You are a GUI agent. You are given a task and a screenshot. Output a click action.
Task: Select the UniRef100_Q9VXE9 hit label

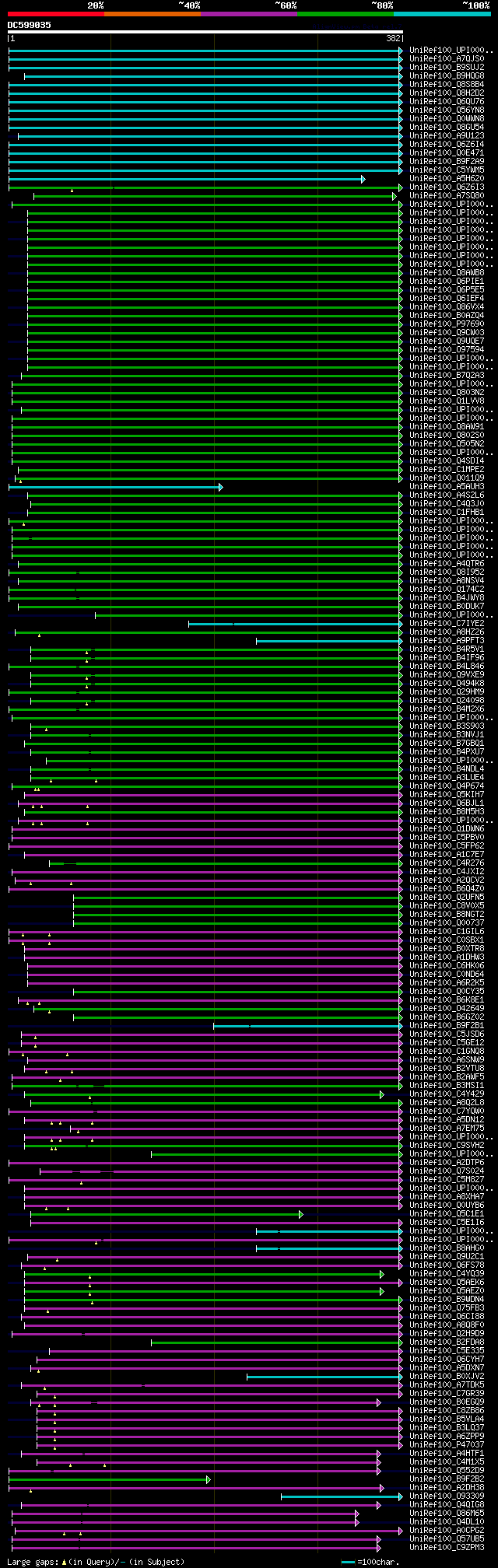click(447, 674)
